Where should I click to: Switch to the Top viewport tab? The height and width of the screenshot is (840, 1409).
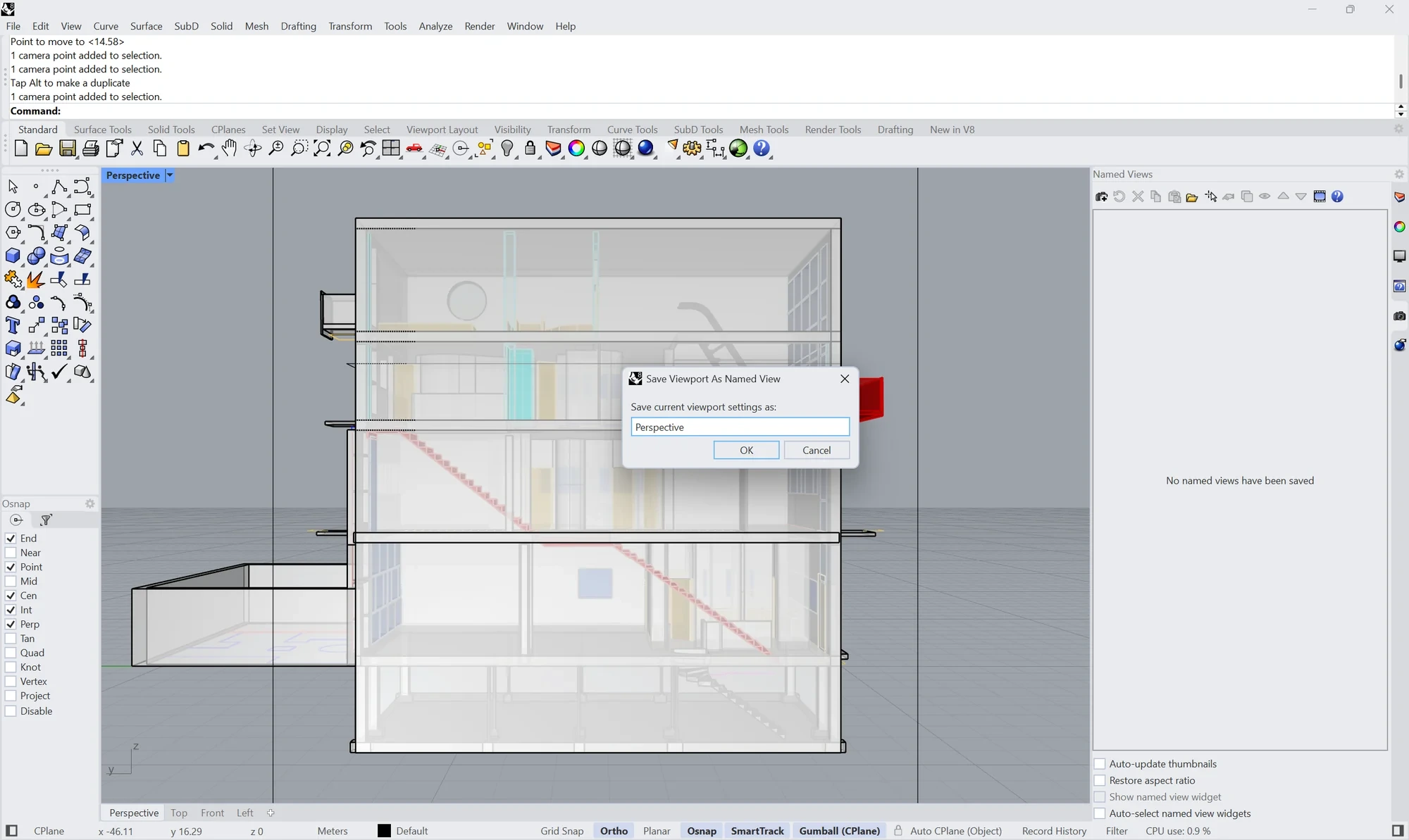pos(179,813)
